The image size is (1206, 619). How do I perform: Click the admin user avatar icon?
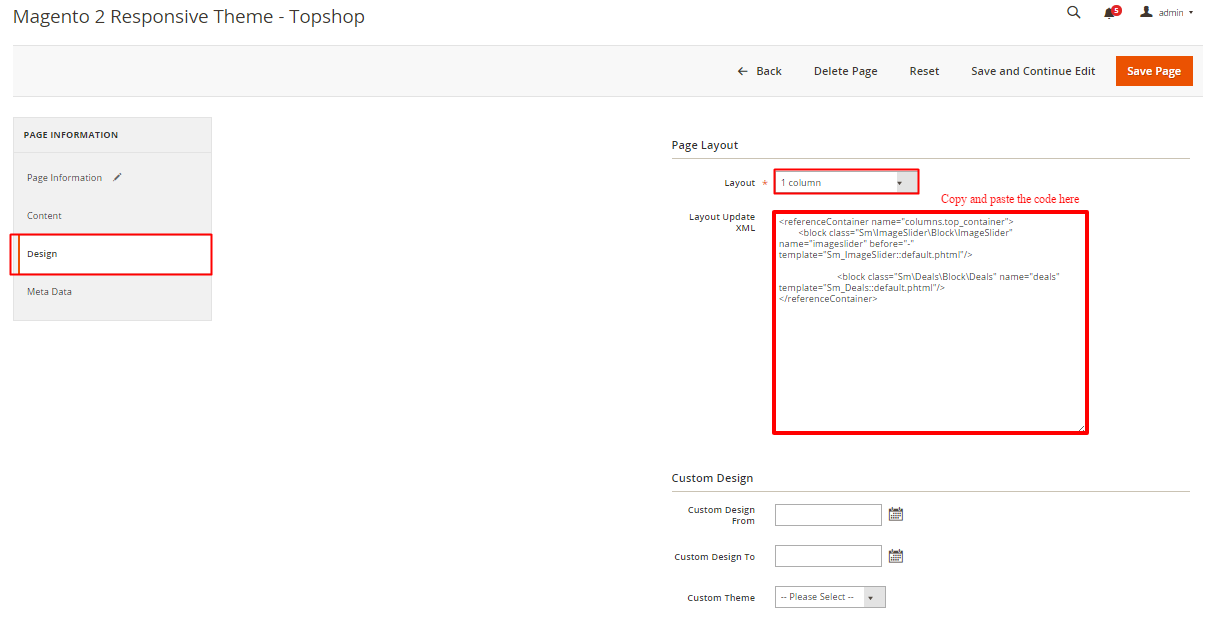point(1147,12)
